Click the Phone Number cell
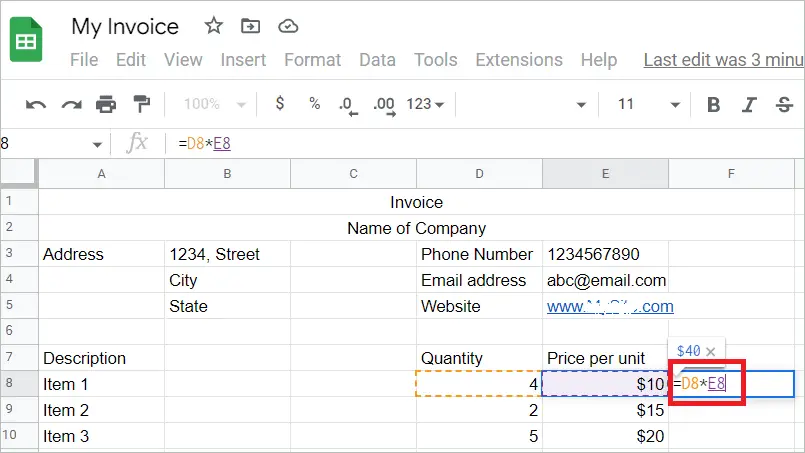 coord(479,254)
